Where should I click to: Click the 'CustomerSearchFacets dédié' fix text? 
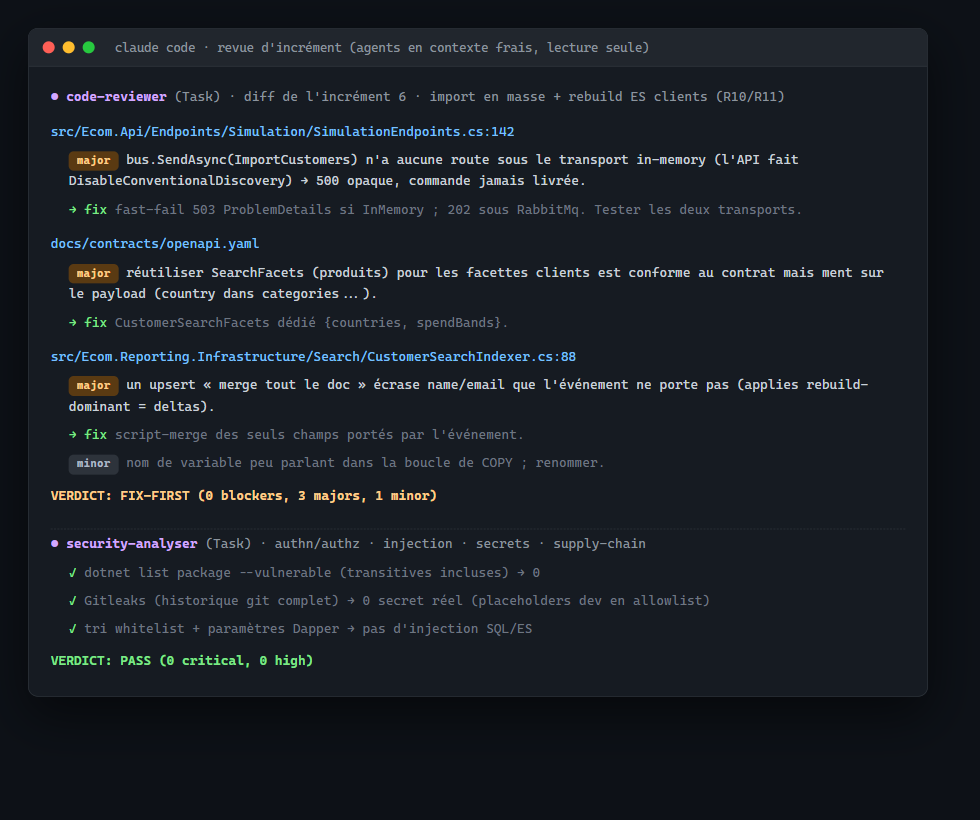215,322
